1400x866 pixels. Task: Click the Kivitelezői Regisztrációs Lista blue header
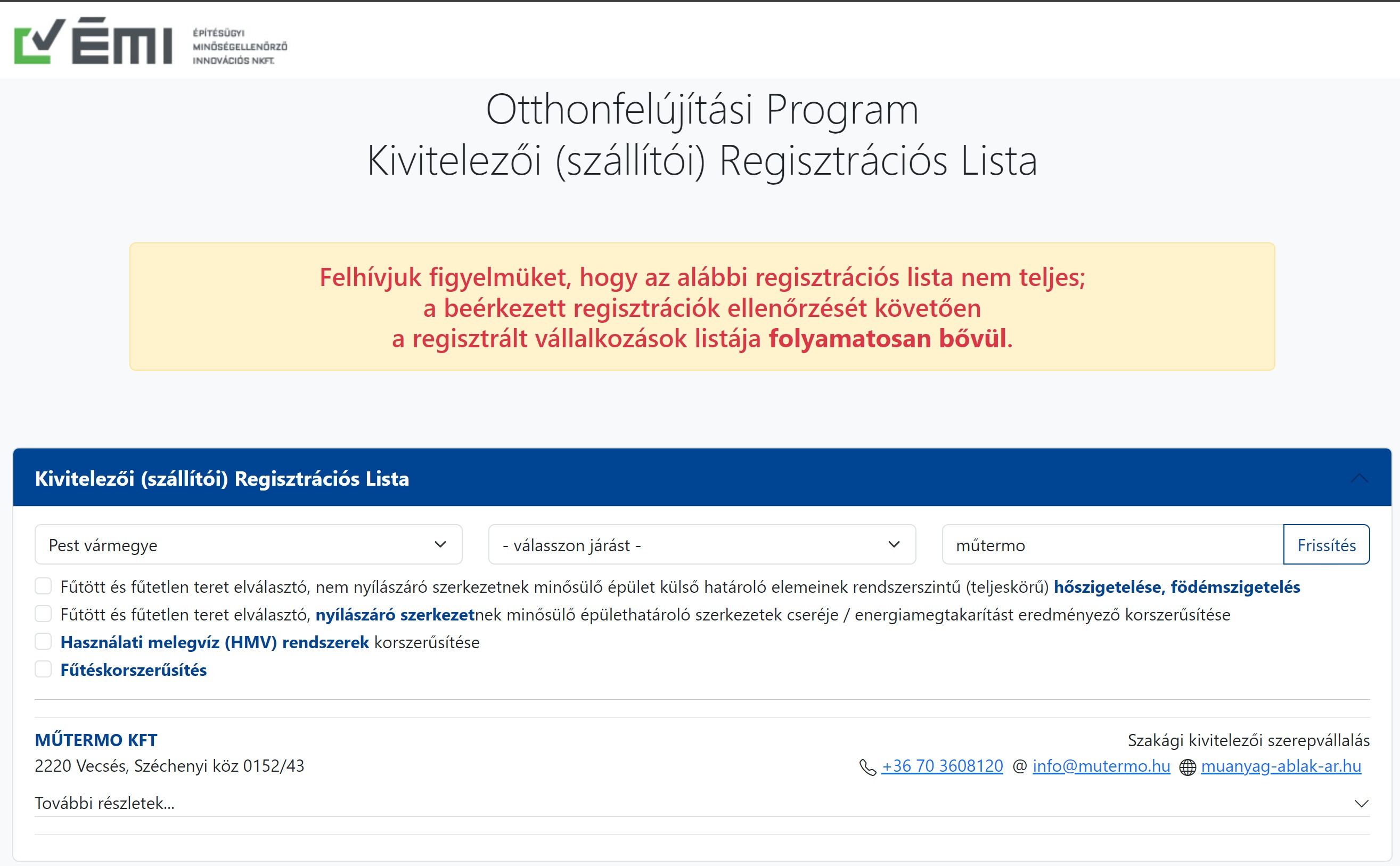(222, 478)
